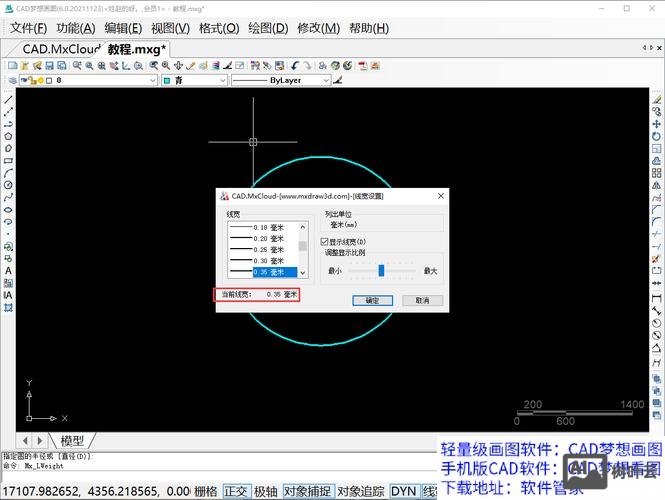Select the single-line Text tool (A)
Viewport: 665px width, 500px height.
(8, 271)
